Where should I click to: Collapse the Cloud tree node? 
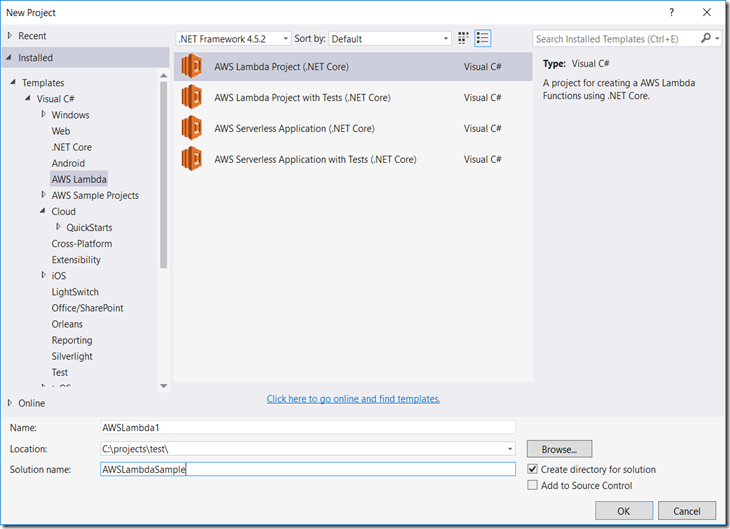(43, 211)
